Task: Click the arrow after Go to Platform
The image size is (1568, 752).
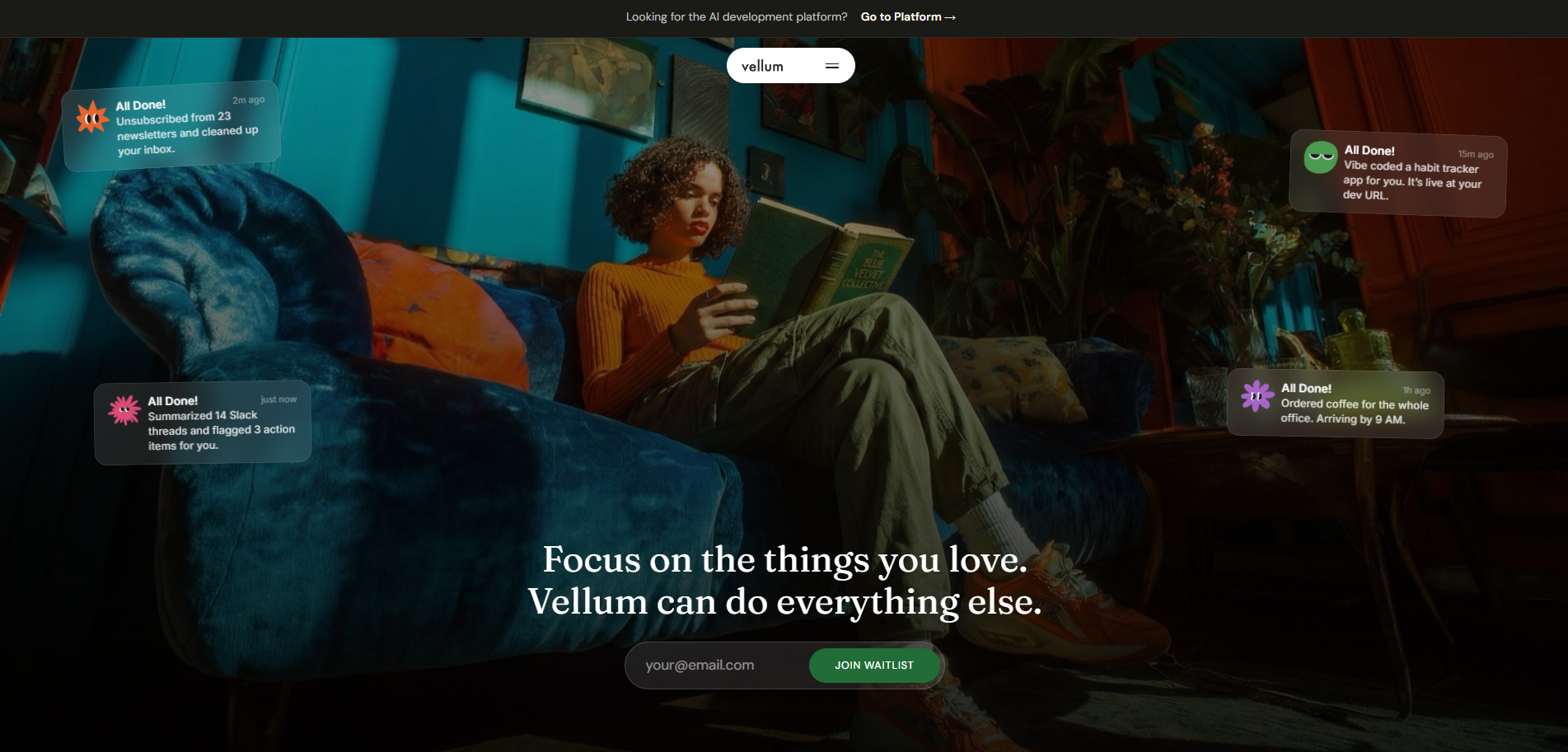Action: (x=950, y=17)
